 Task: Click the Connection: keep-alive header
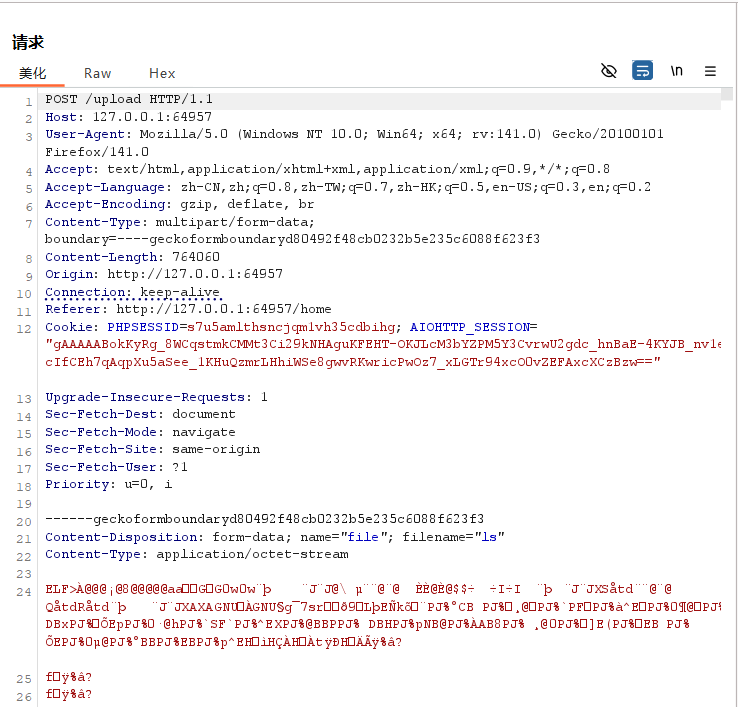[x=133, y=292]
